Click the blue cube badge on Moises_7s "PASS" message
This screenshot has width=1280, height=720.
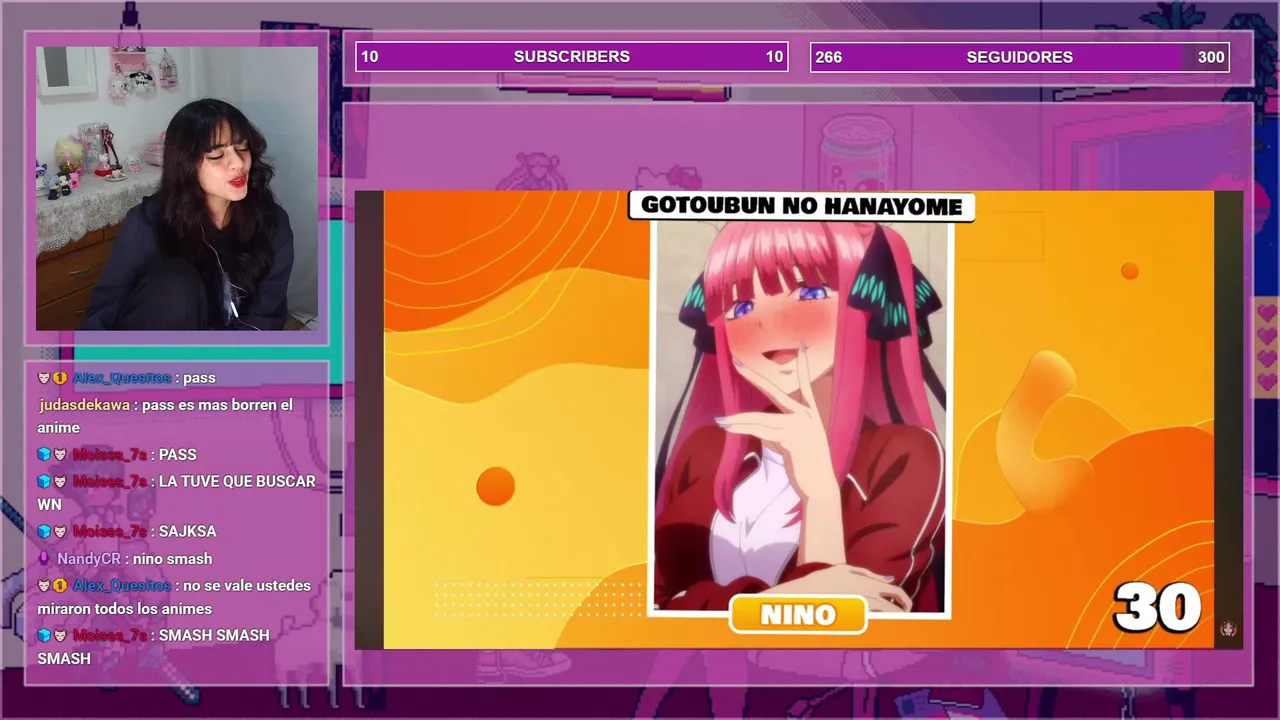(44, 455)
